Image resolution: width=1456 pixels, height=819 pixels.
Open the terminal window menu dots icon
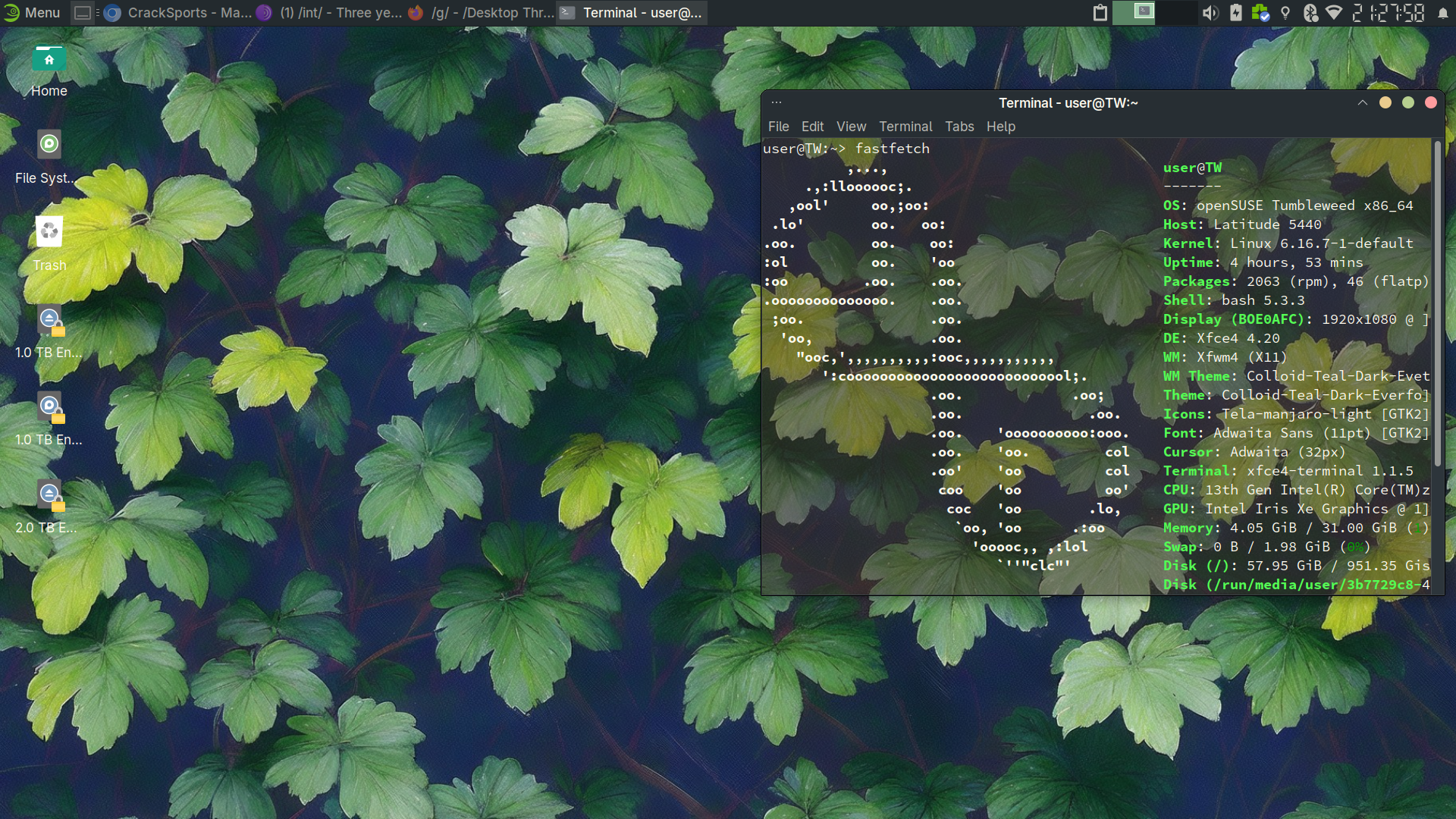point(777,102)
